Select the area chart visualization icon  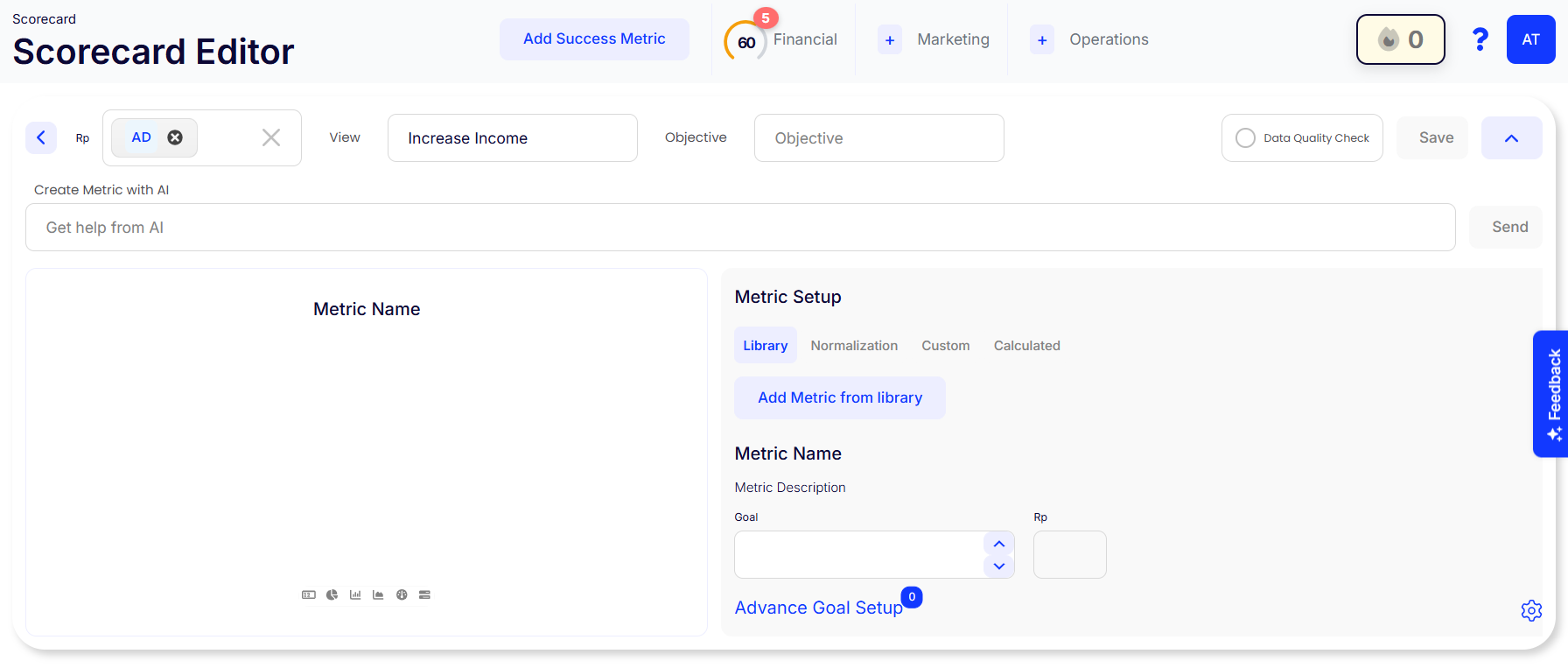click(x=378, y=595)
